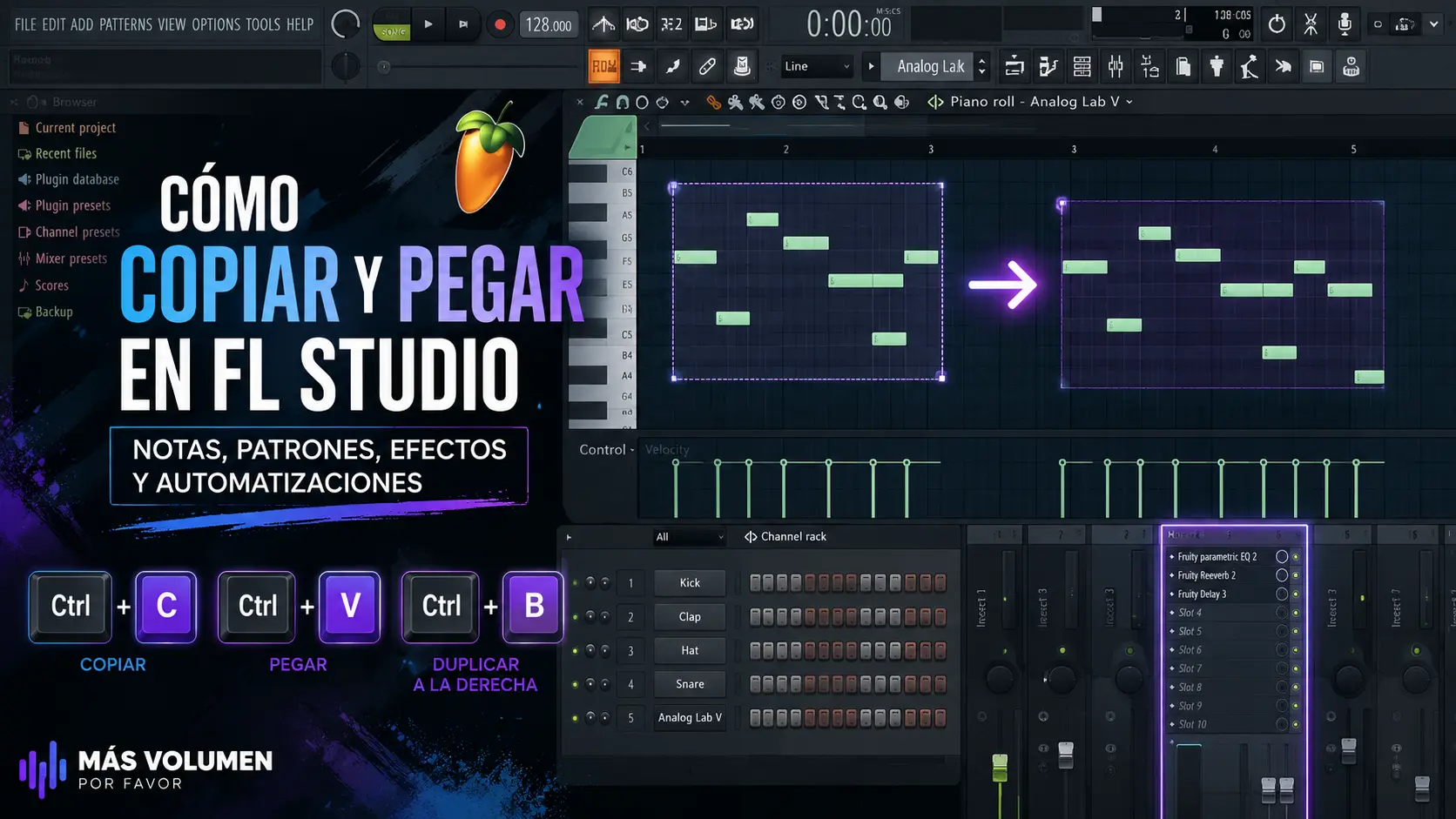Screen dimensions: 1456x819
Task: Open the EDIT menu
Action: tap(54, 24)
